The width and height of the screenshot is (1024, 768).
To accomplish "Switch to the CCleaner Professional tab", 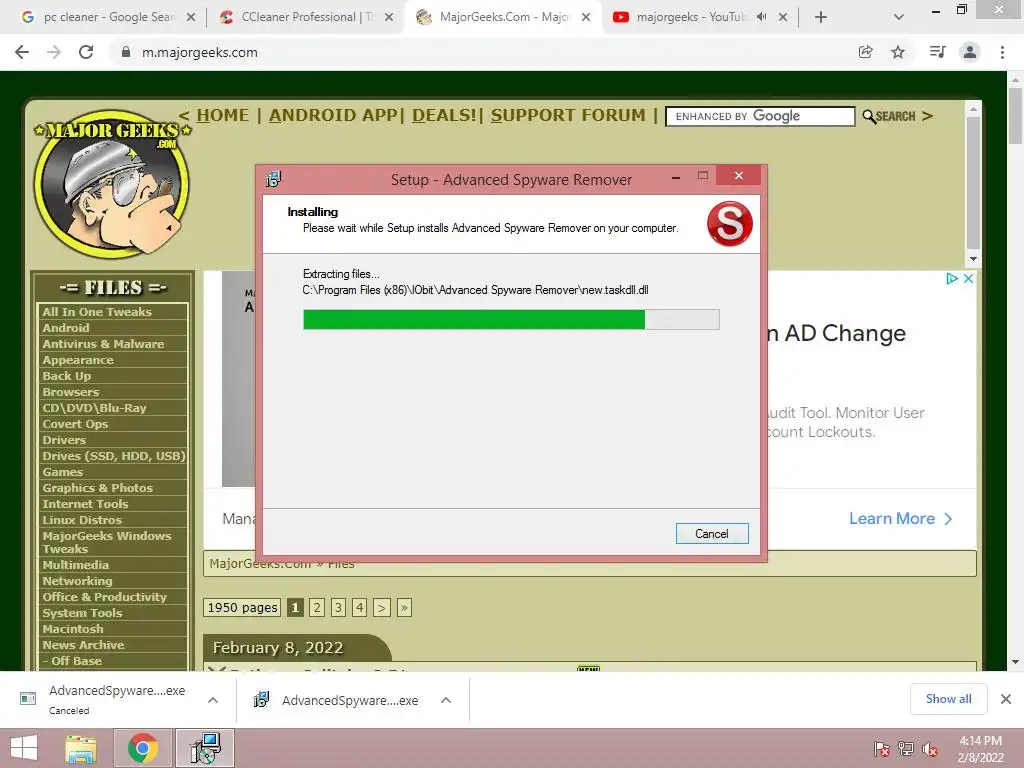I will [x=307, y=18].
